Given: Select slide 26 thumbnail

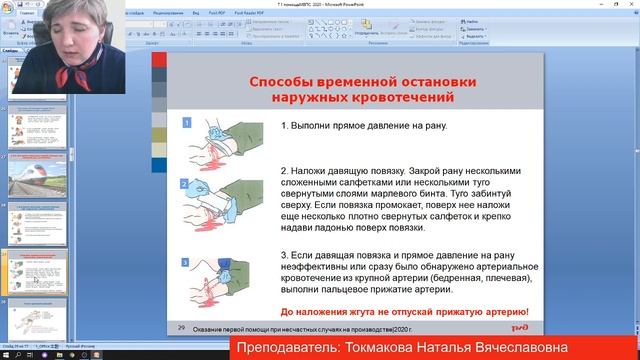Looking at the screenshot, I should (x=37, y=127).
